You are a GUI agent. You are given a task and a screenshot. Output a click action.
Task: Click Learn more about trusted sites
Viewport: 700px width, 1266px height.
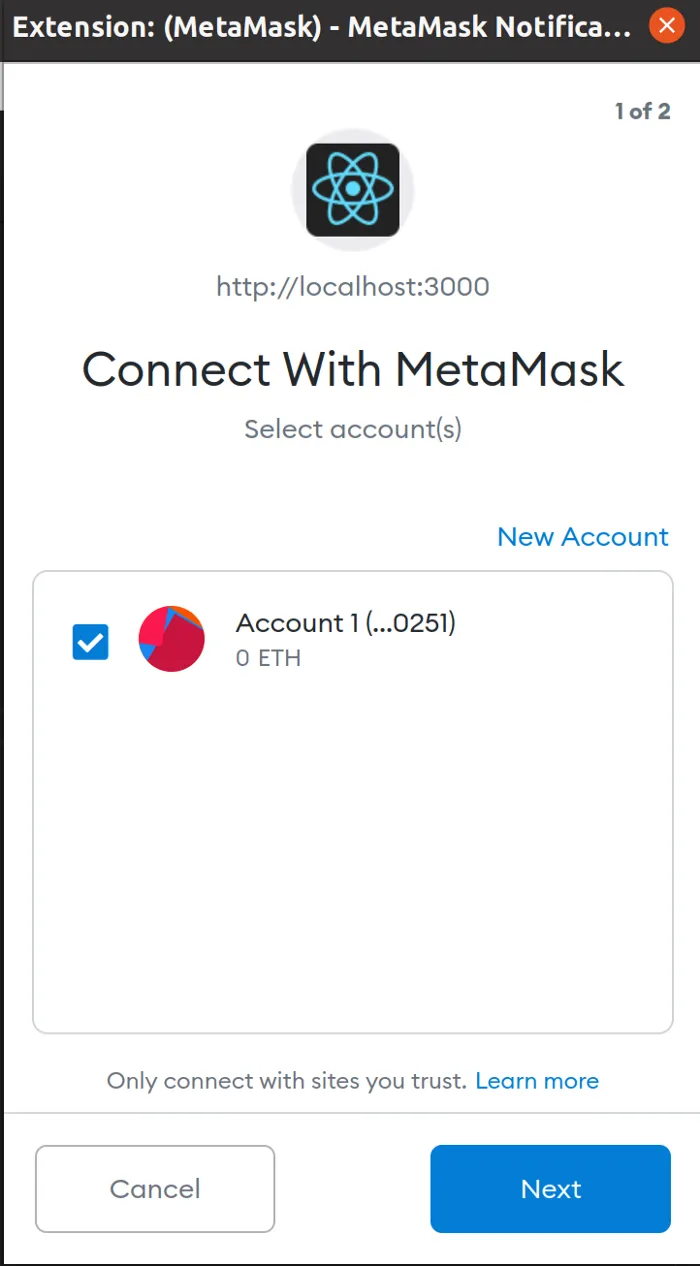point(538,1080)
